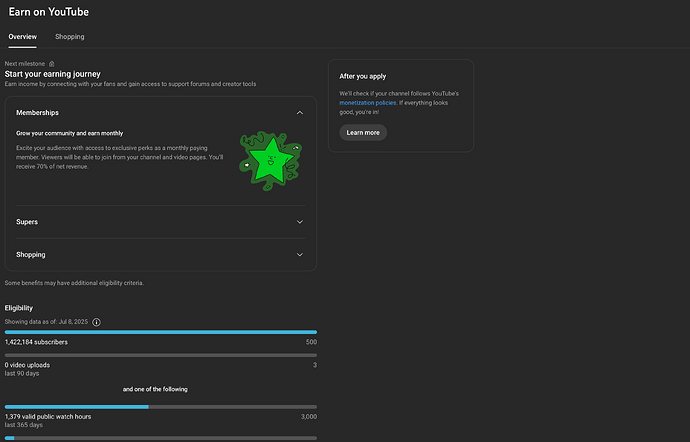This screenshot has height=442, width=690.
Task: Click 'and one of the following' text
Action: 155,389
